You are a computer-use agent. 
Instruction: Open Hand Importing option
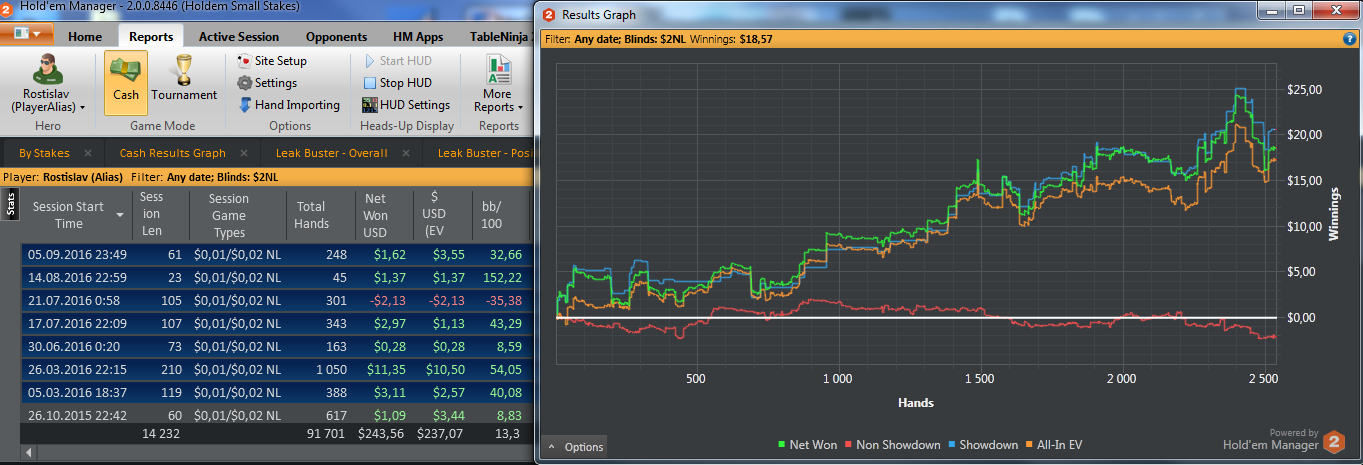pyautogui.click(x=289, y=105)
